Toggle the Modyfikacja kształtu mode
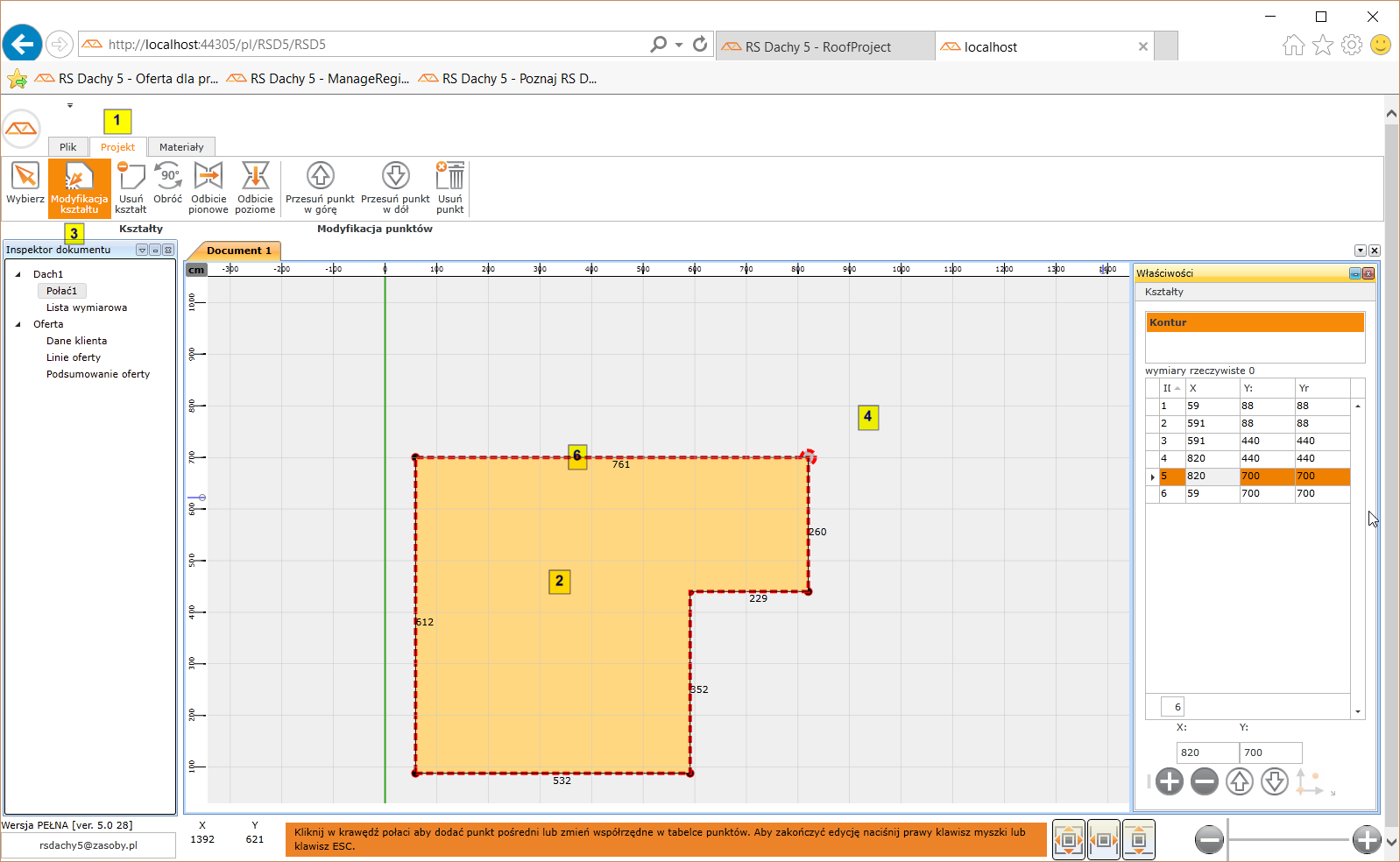The image size is (1400, 862). tap(80, 187)
